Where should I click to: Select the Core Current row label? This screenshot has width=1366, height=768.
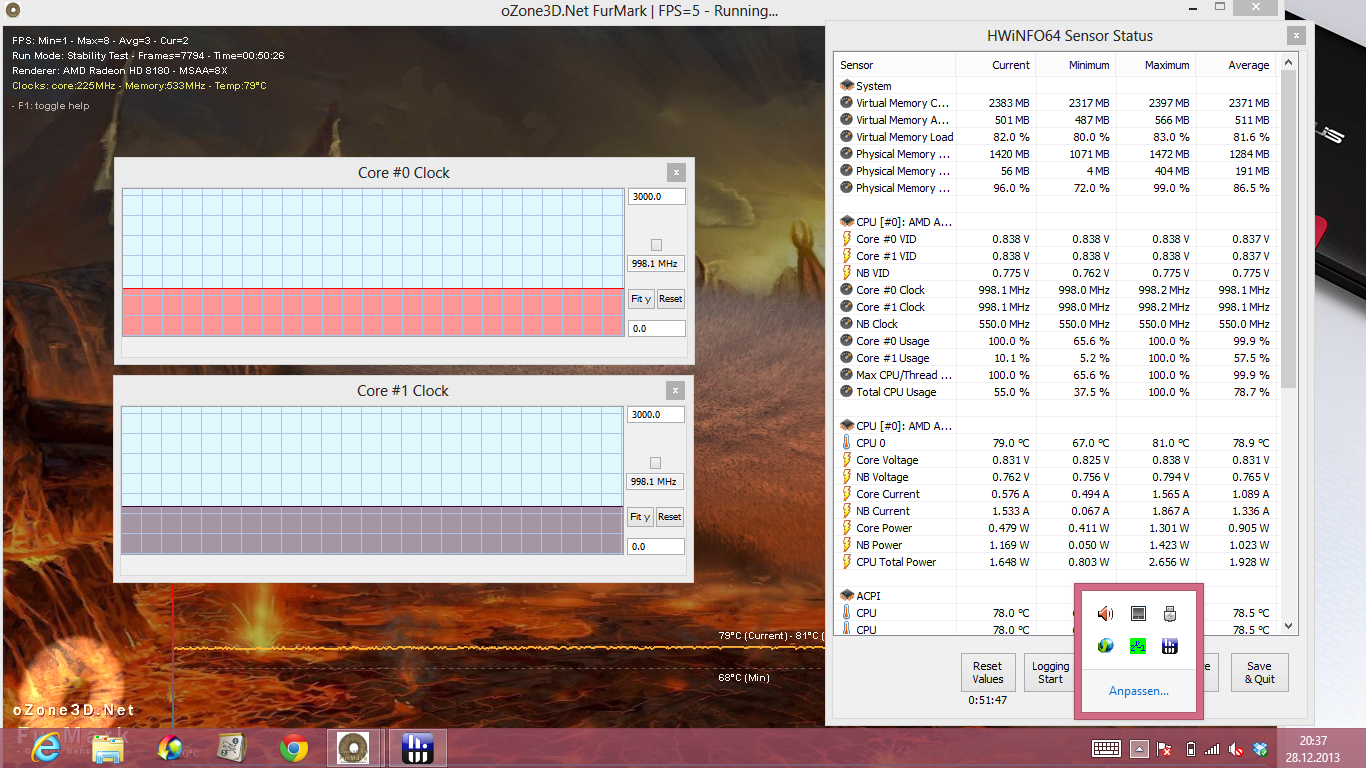[888, 494]
